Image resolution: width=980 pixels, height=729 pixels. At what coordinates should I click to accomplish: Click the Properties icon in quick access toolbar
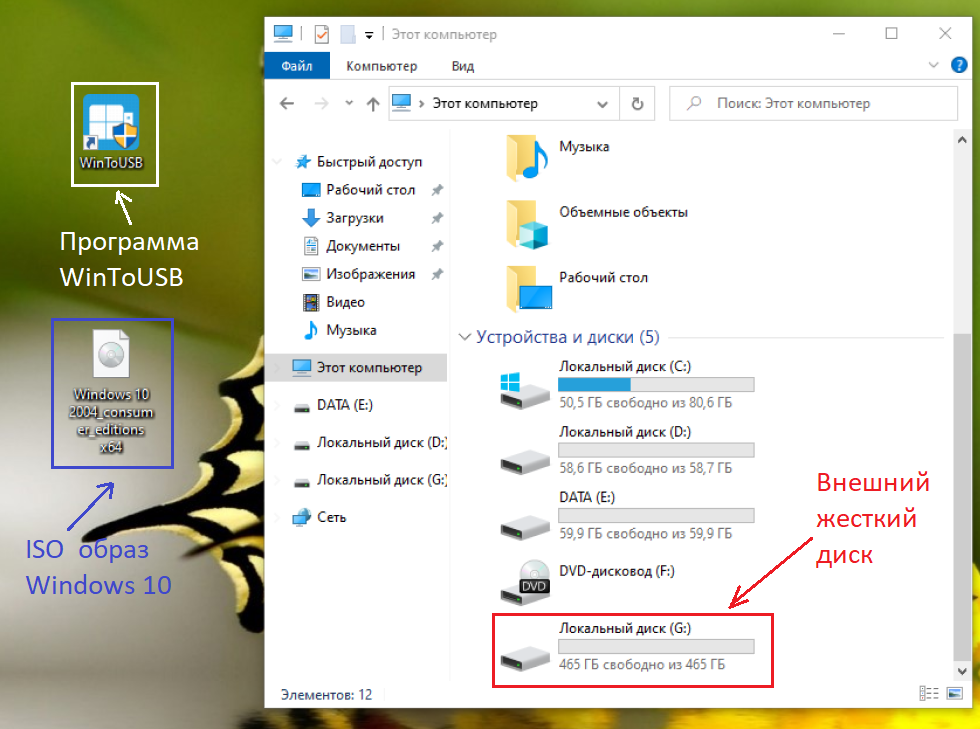[x=321, y=34]
